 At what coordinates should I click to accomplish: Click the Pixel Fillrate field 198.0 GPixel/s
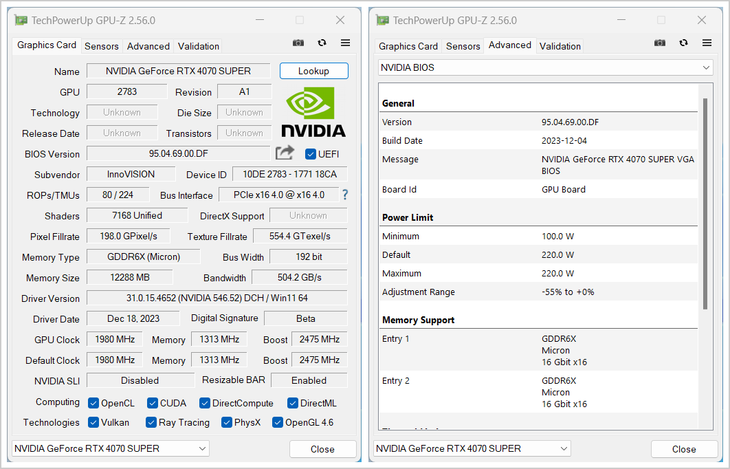128,236
